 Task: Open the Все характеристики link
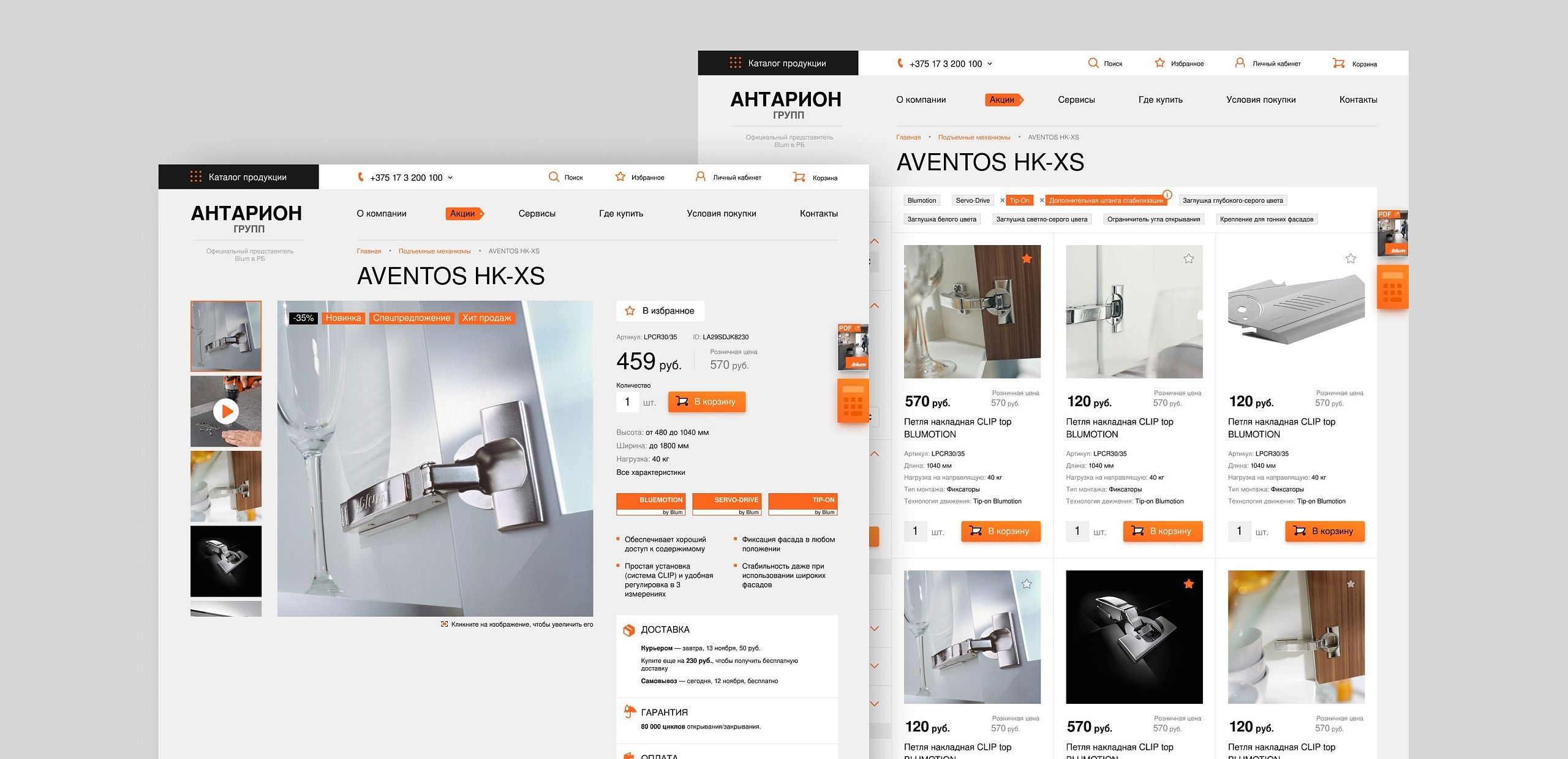point(650,472)
